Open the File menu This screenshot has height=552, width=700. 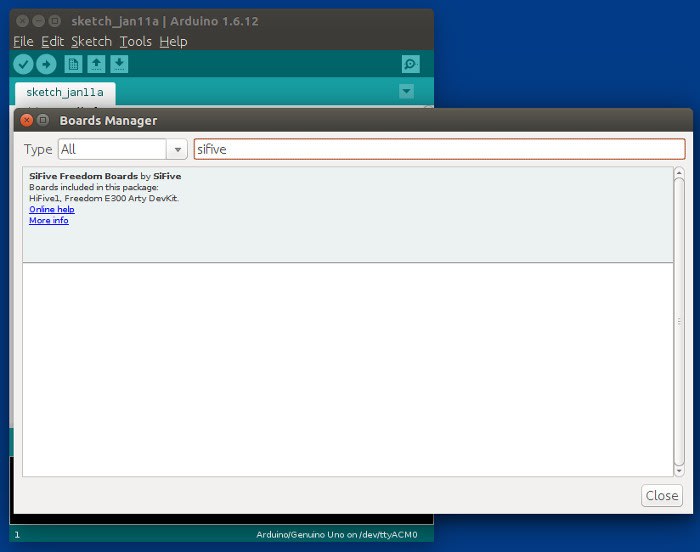pyautogui.click(x=23, y=42)
